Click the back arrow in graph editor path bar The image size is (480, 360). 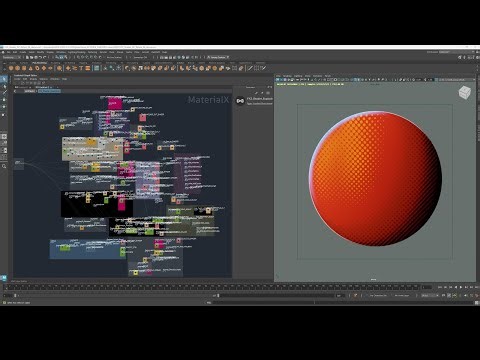point(15,91)
